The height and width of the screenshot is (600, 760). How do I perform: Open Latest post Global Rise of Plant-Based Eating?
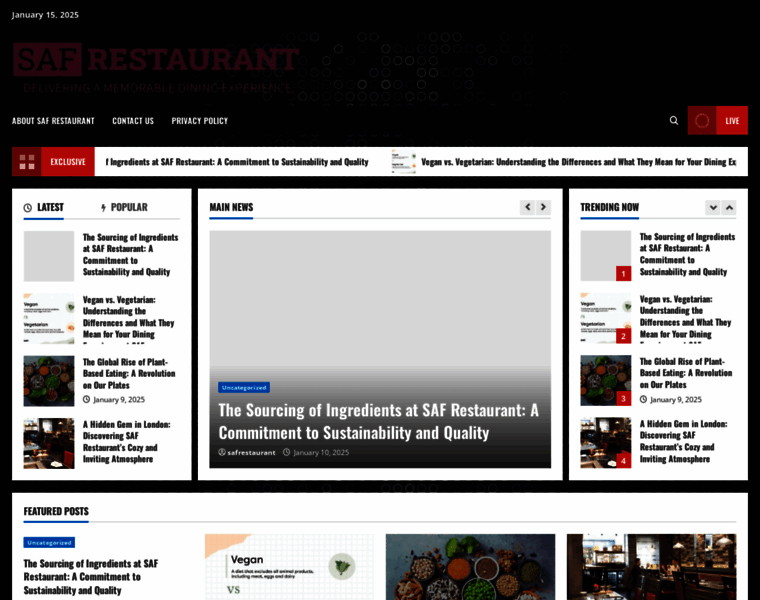coord(129,374)
